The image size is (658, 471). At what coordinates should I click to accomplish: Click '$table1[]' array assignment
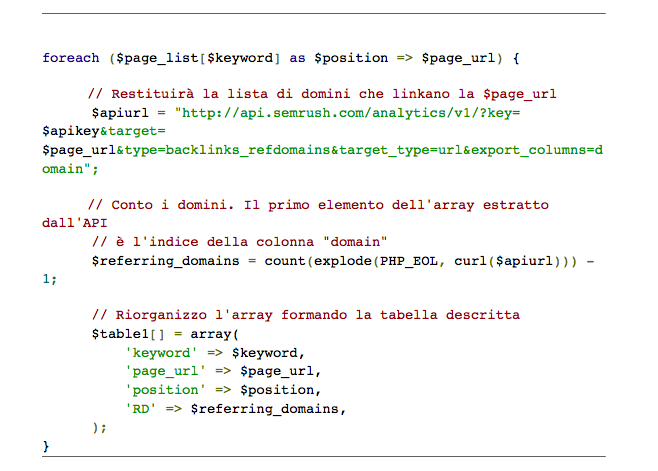[128, 334]
